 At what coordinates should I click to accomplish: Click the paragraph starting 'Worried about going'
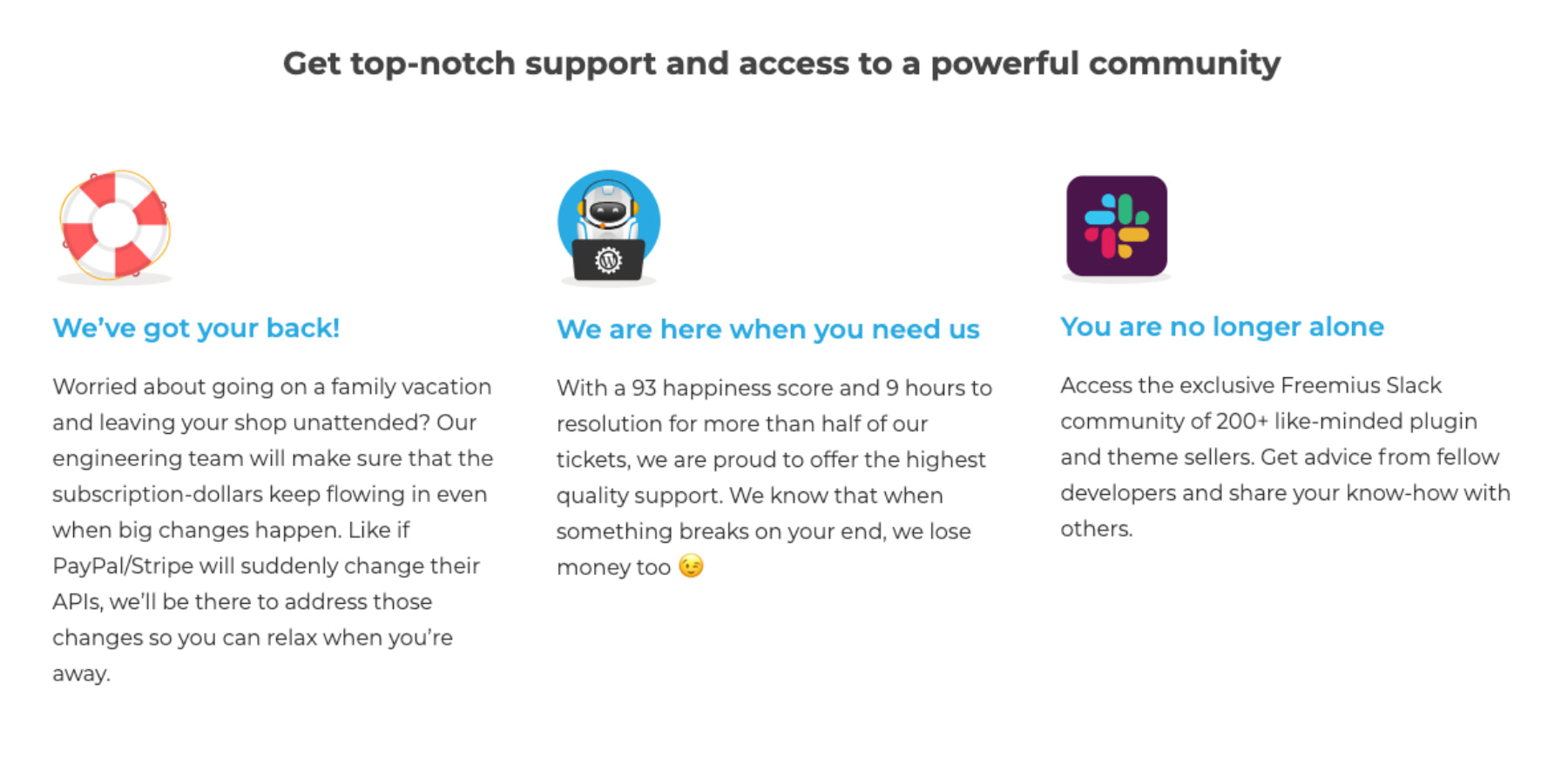273,530
